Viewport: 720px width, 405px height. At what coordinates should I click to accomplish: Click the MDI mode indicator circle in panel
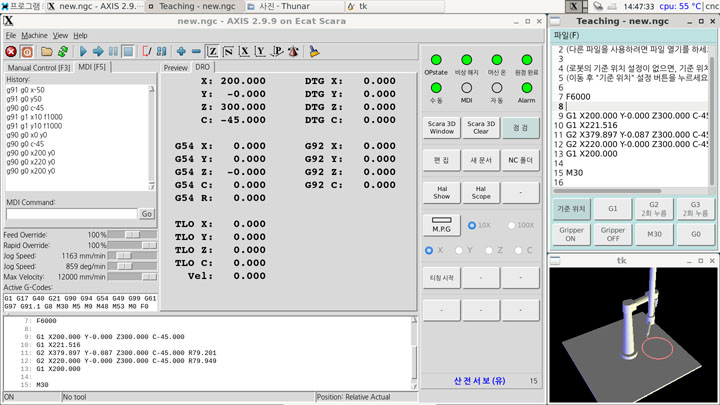(x=466, y=88)
